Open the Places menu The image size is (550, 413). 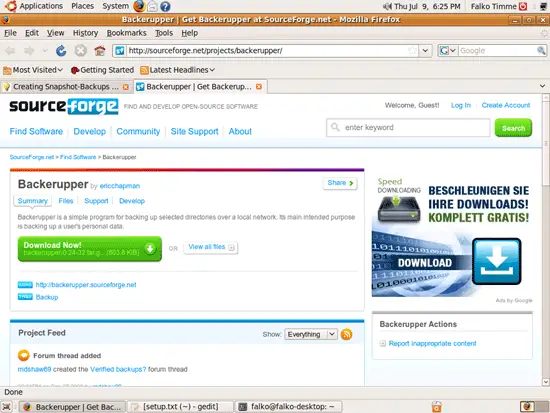point(82,6)
